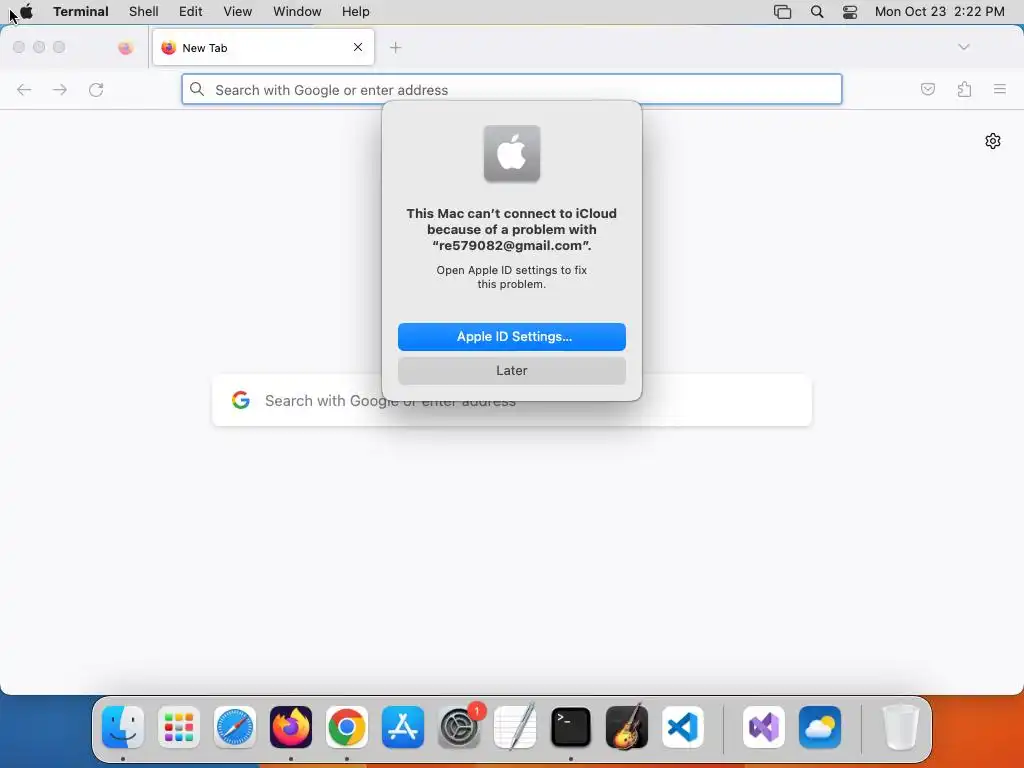Open Control Center in the menu bar

coord(850,11)
